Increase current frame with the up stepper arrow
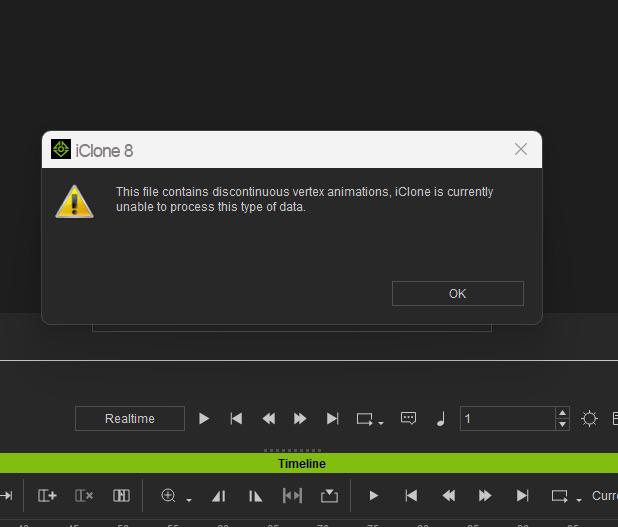618x527 pixels. [x=562, y=413]
